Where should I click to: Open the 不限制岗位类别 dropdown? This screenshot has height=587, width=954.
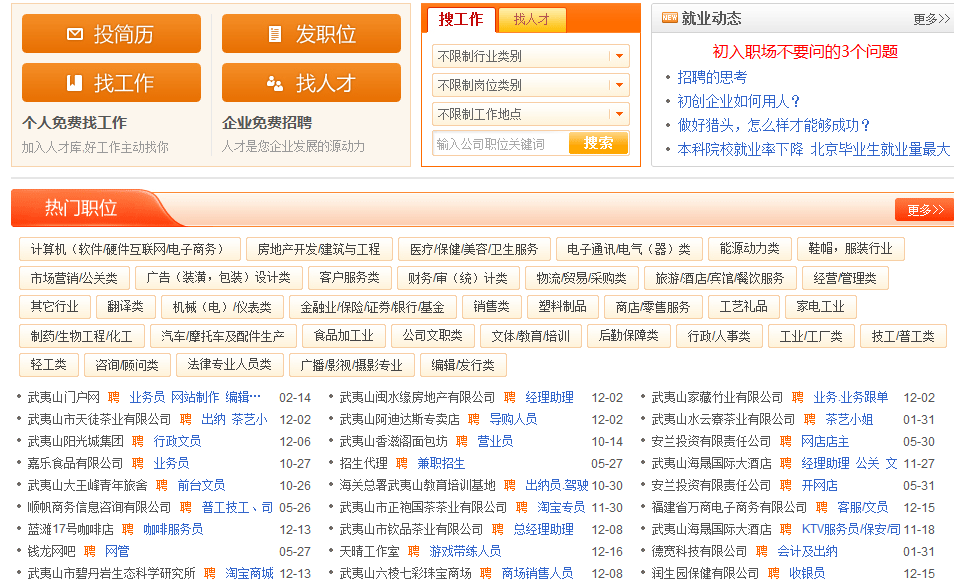tap(531, 85)
